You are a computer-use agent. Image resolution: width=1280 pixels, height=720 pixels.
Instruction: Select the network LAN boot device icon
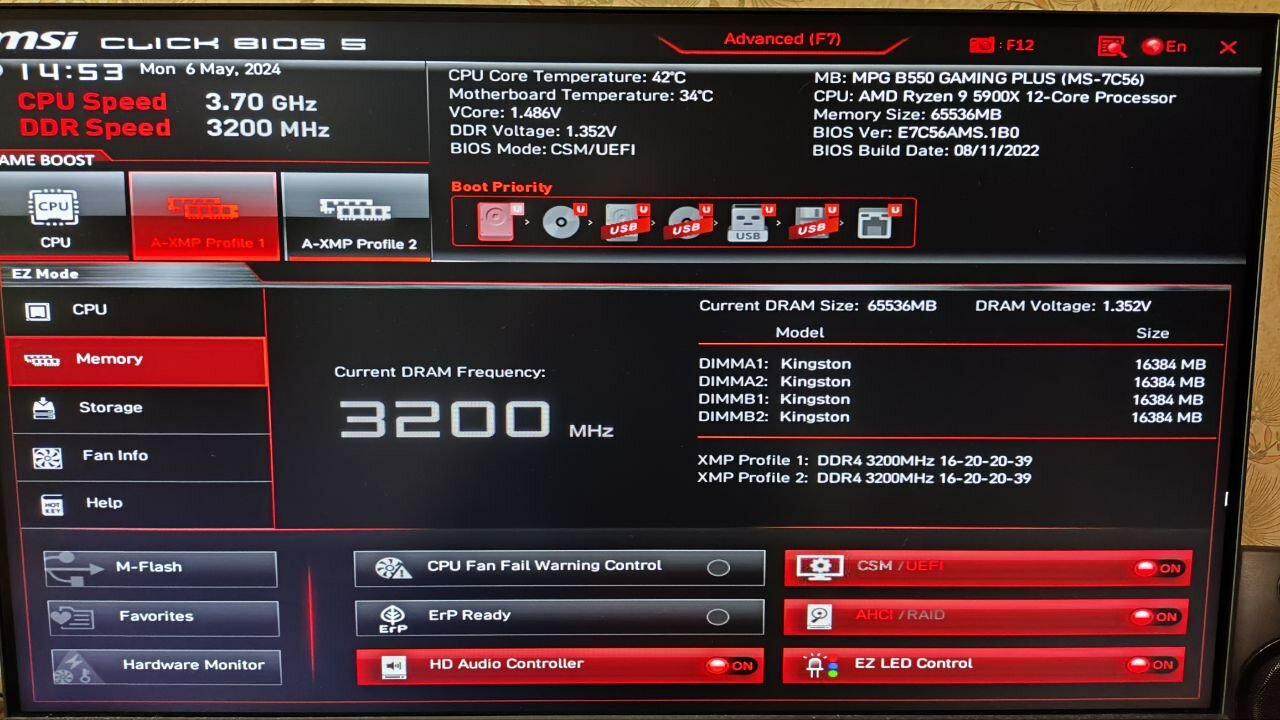click(x=877, y=222)
